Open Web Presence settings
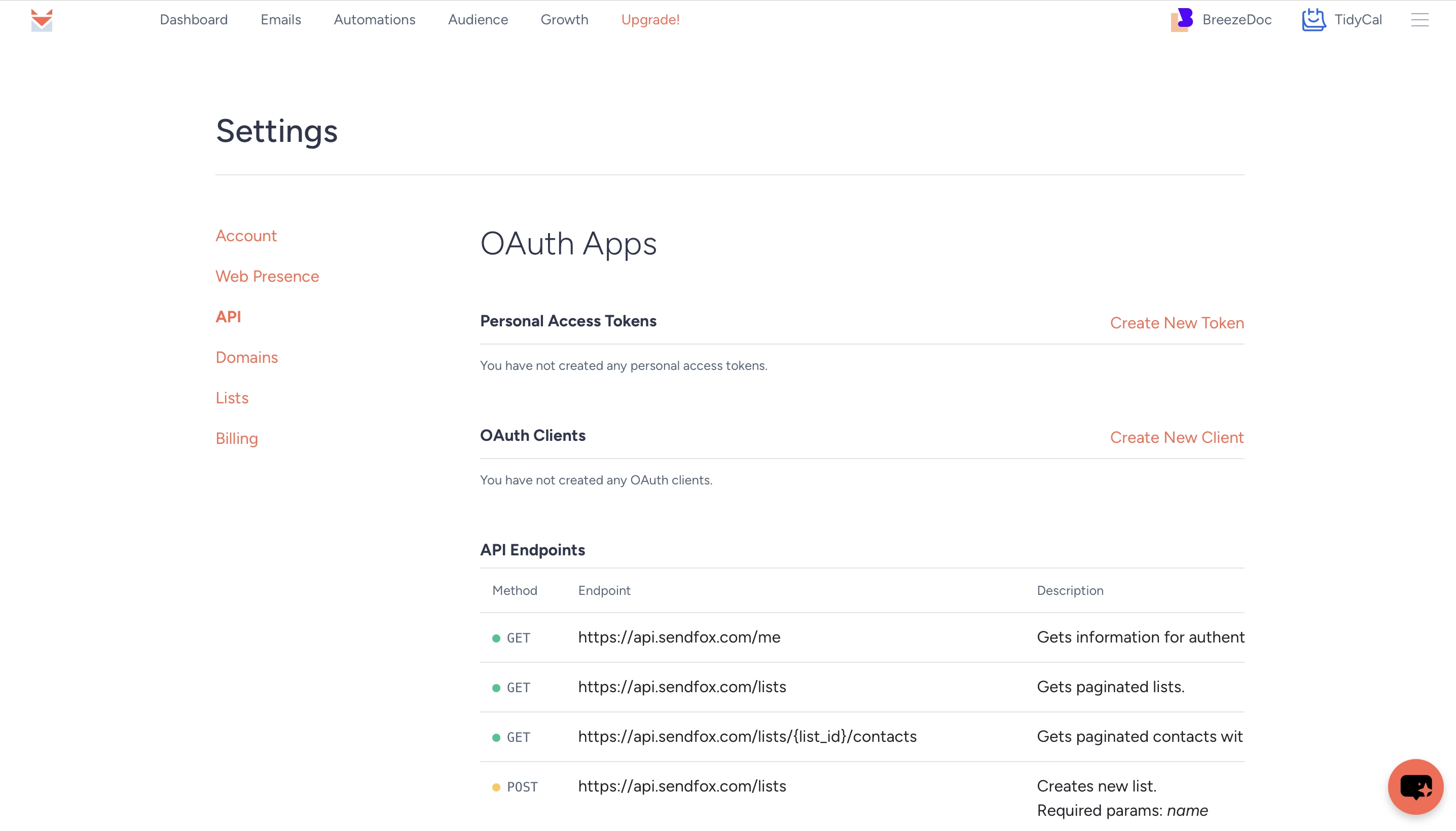Viewport: 1456px width, 831px height. (267, 276)
